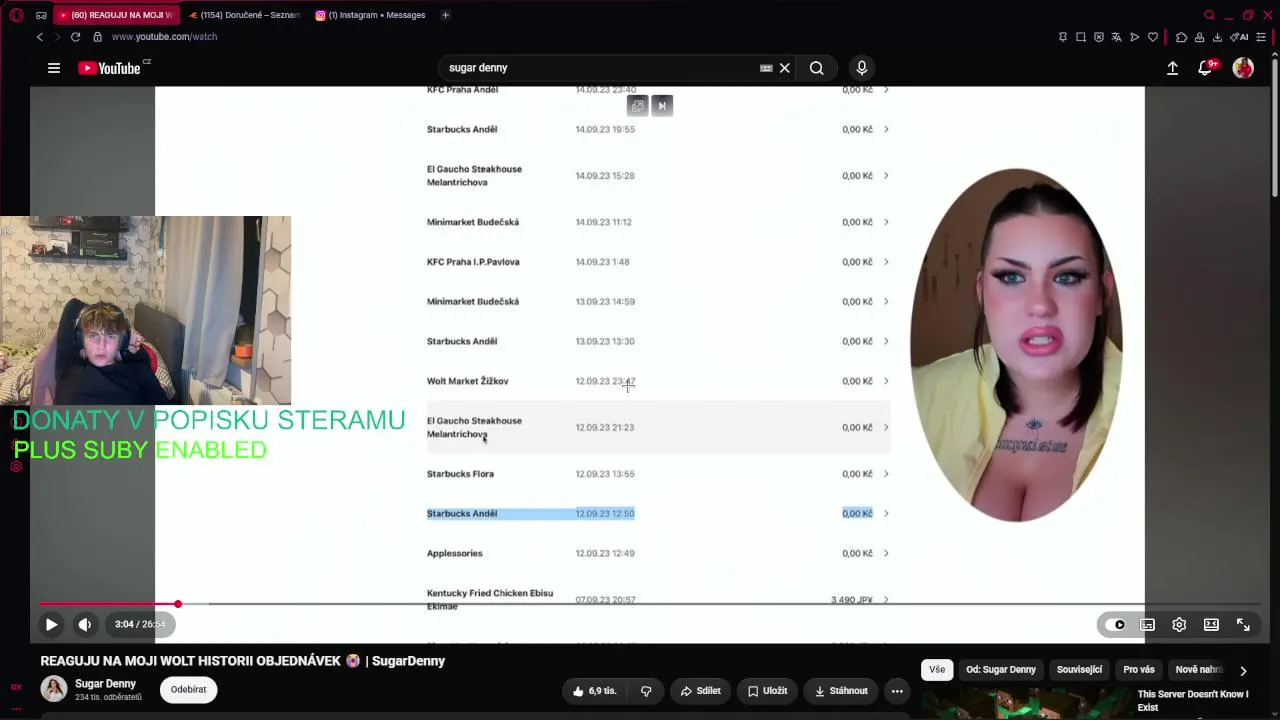Open the YouTube guide hamburger menu
Screen dimensions: 1280x720
[54, 68]
